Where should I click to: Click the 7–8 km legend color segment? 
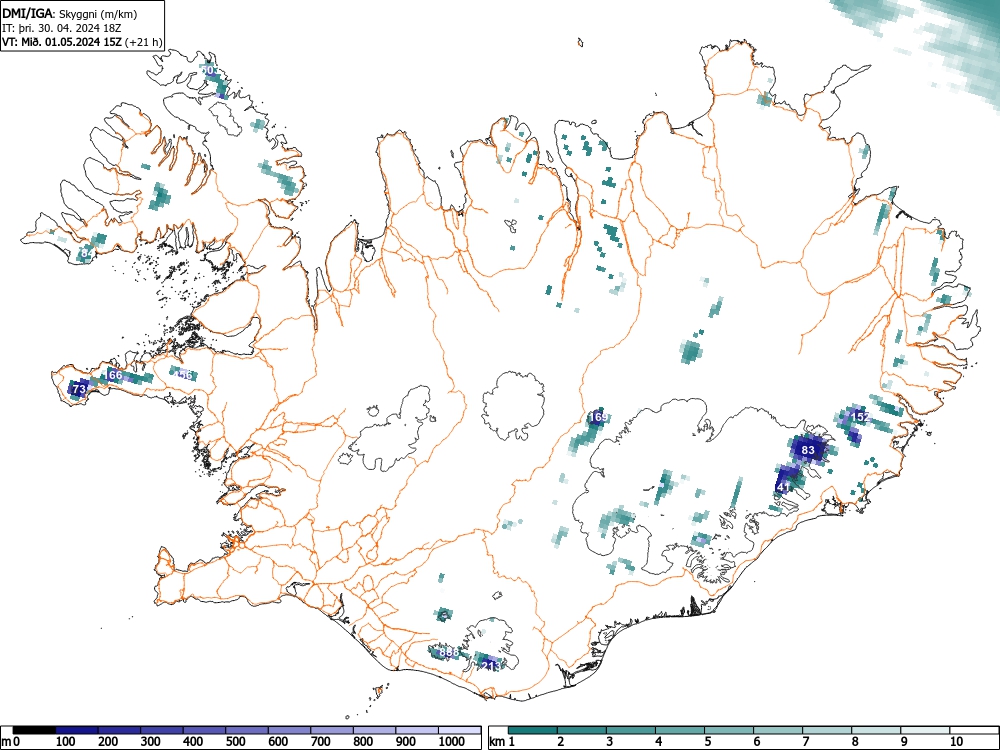tap(827, 730)
